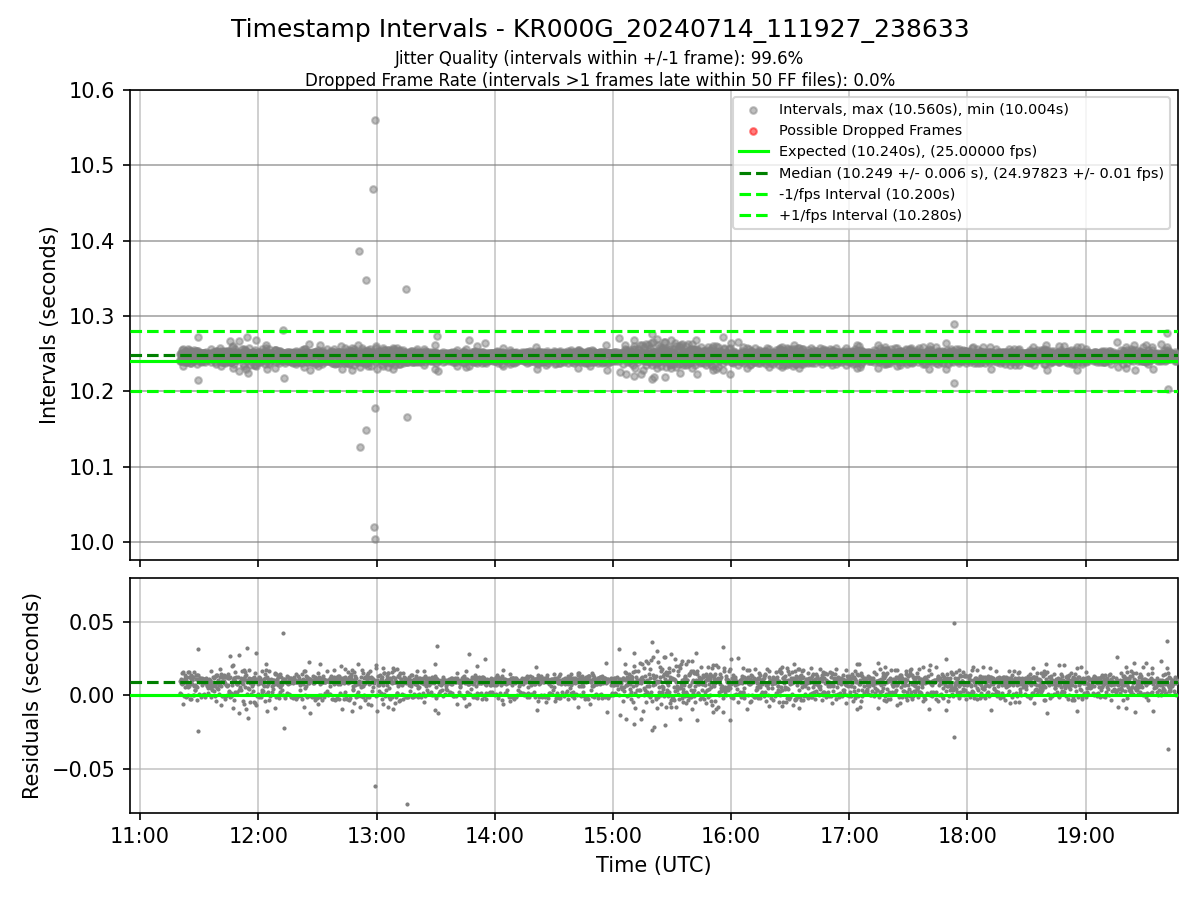This screenshot has width=1200, height=900.
Task: Click the 'Residuals (seconds)' y-axis label
Action: [x=31, y=696]
